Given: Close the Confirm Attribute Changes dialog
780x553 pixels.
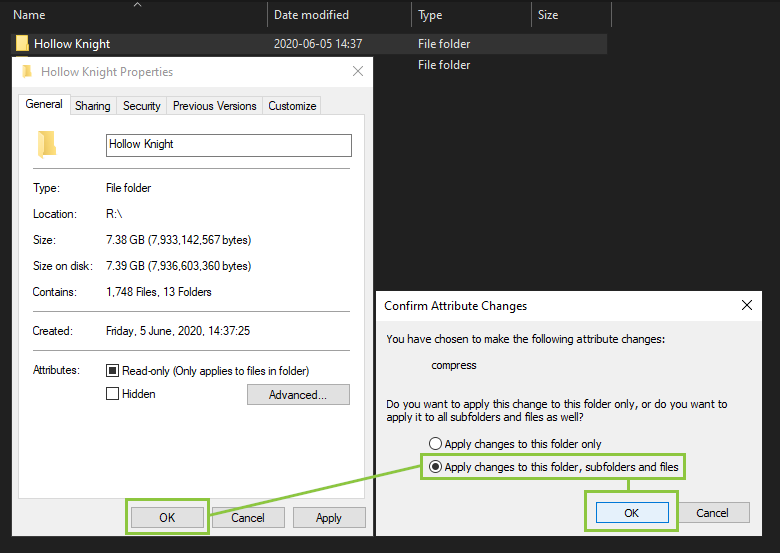Looking at the screenshot, I should coord(747,305).
